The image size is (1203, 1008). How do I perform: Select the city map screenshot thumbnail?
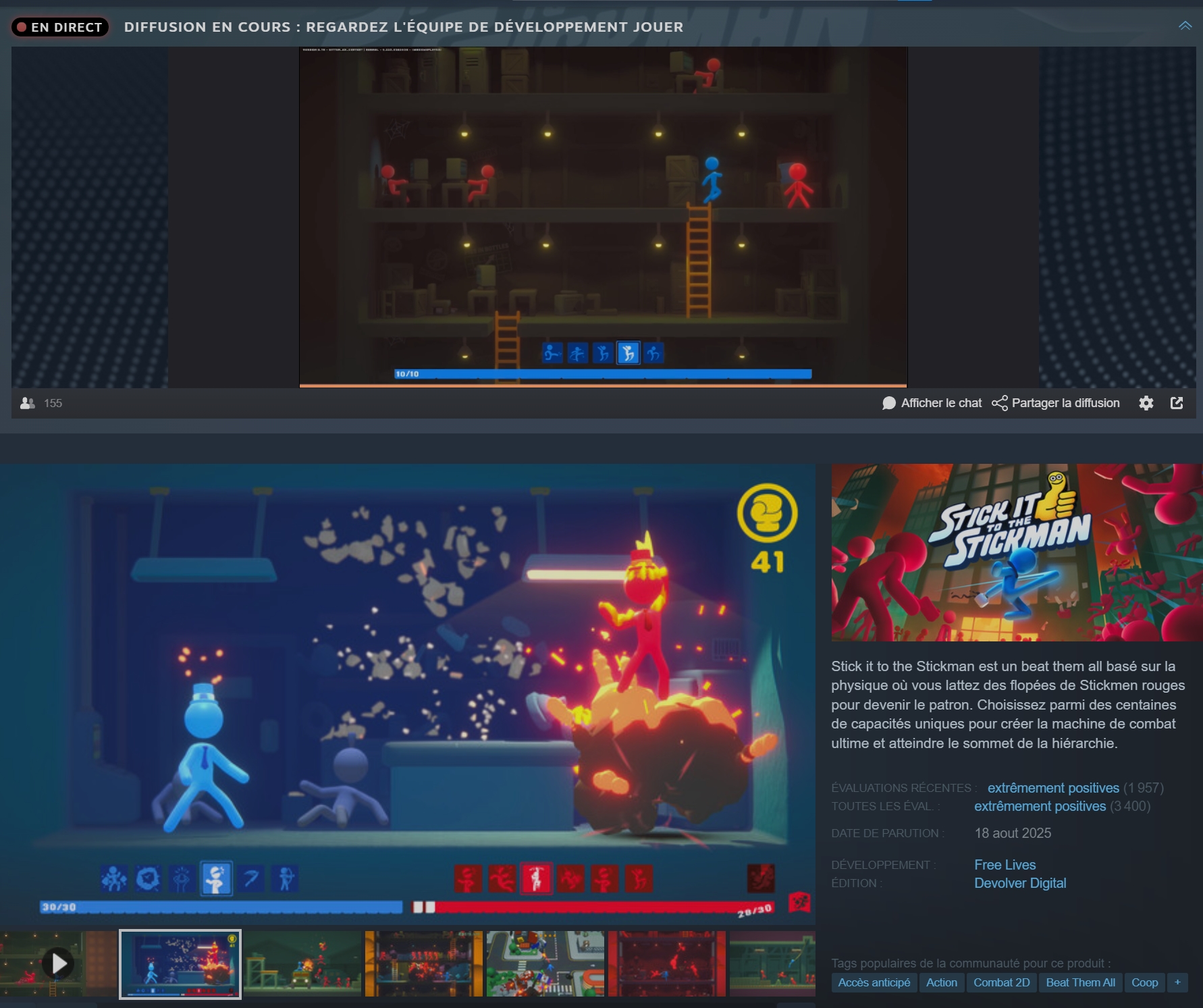[545, 963]
